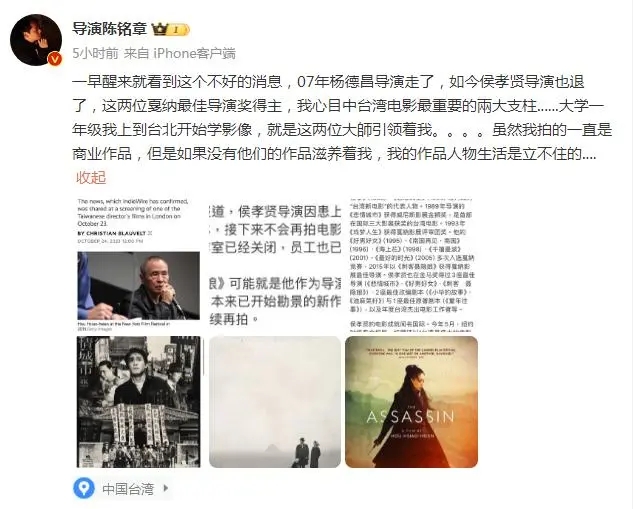Collapse the post with 收起
633x509 pixels.
click(91, 178)
